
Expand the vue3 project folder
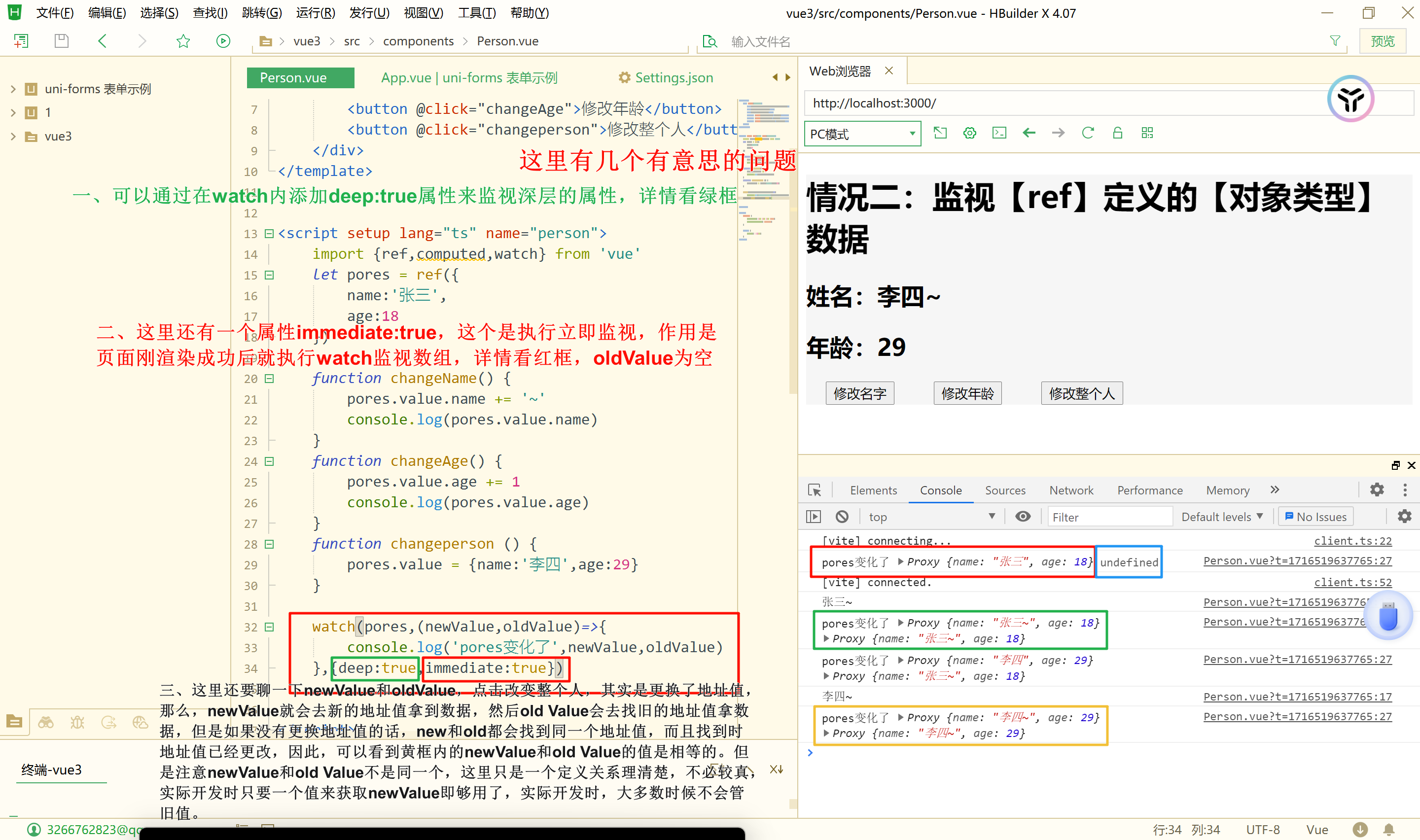point(13,137)
